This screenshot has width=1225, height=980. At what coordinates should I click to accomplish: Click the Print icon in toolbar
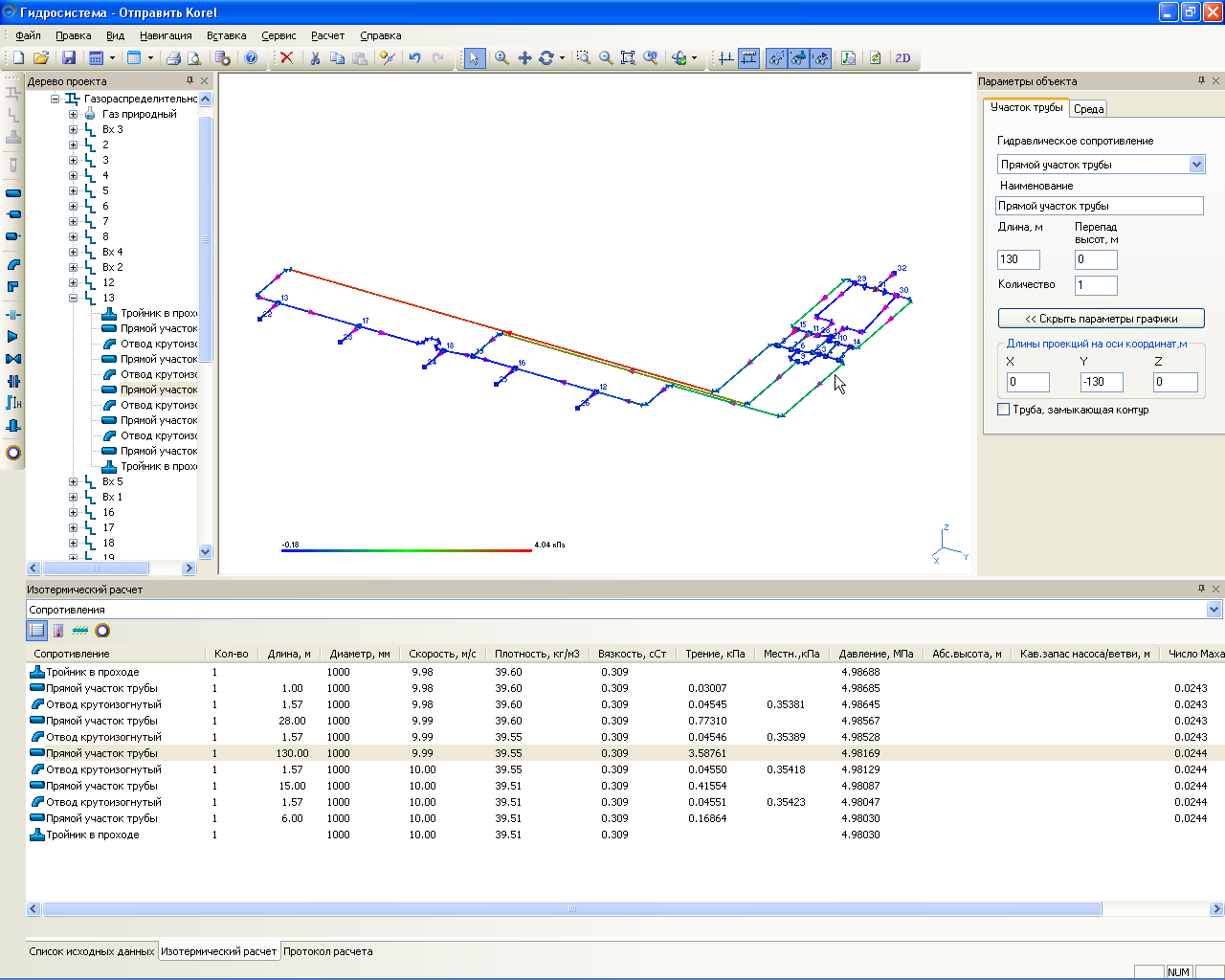[x=173, y=58]
